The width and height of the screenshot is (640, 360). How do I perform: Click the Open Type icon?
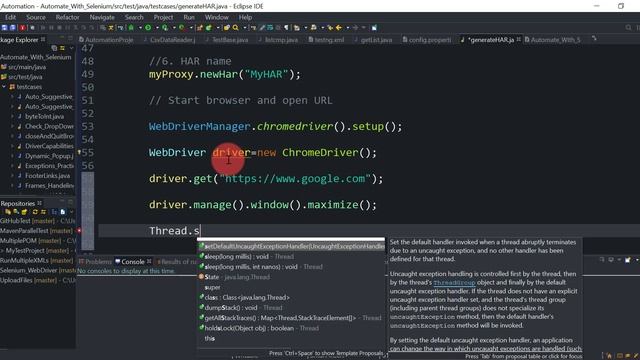click(227, 28)
